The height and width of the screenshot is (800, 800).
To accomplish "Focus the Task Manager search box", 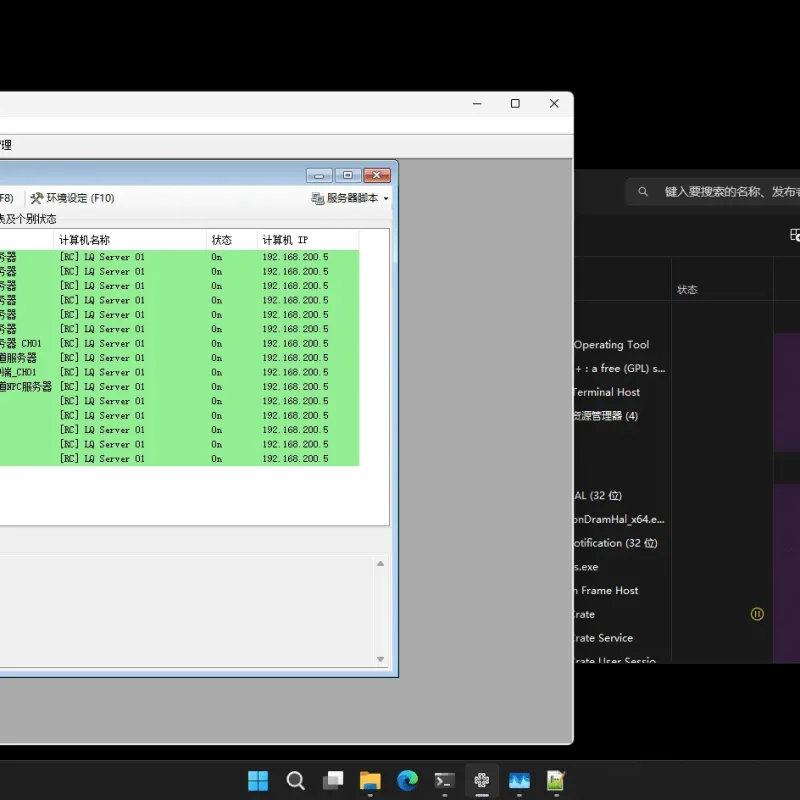I will 713,192.
